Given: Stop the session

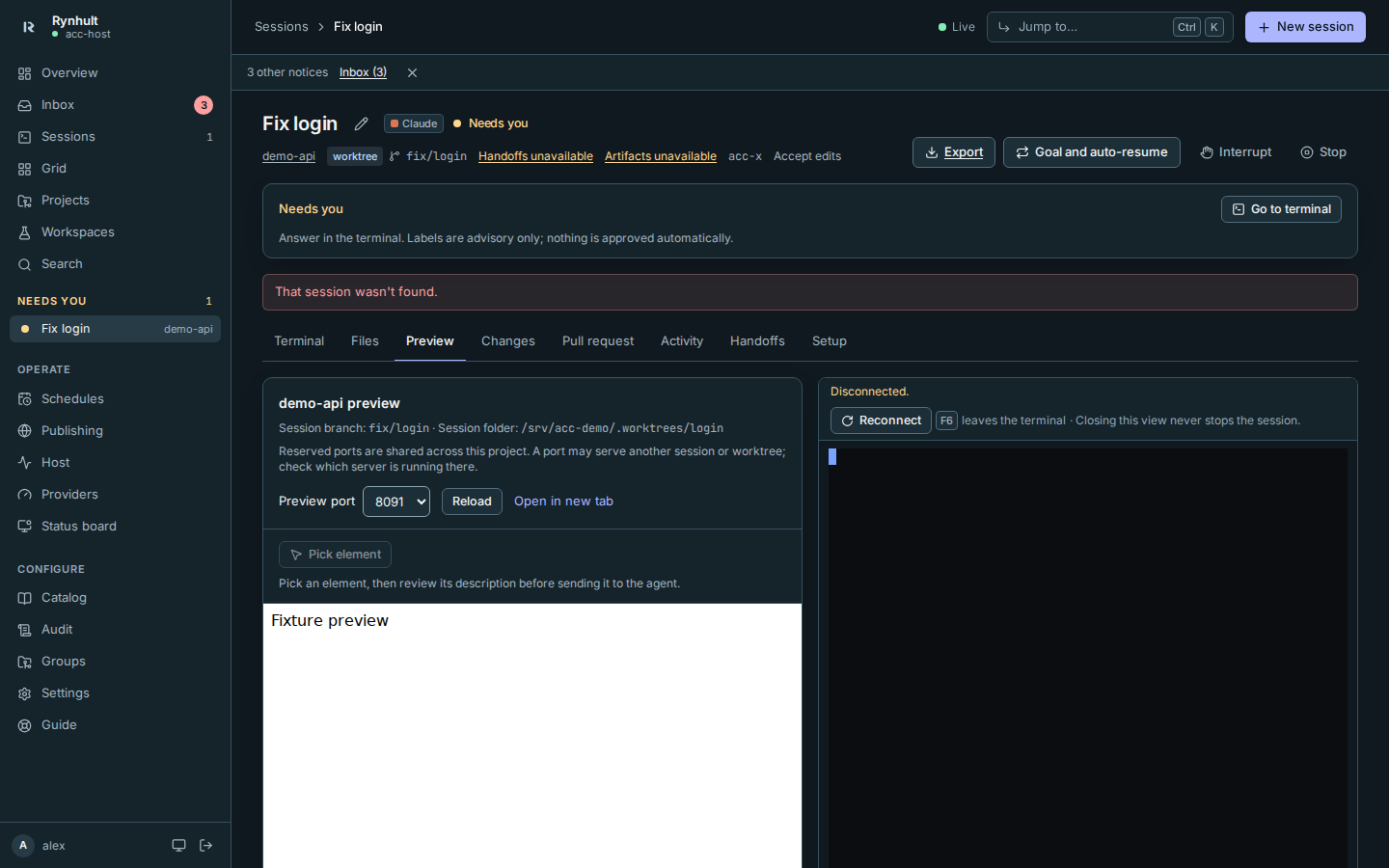Looking at the screenshot, I should [1323, 152].
